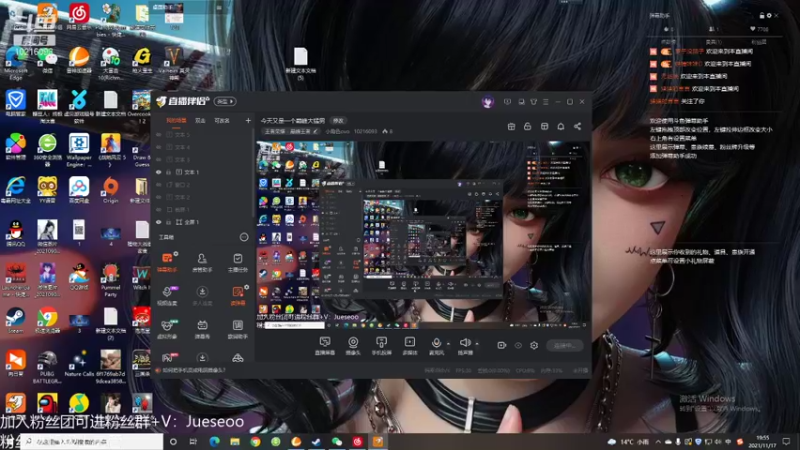Add a 手机投屏 phone mirroring source
The width and height of the screenshot is (800, 450).
click(x=381, y=345)
